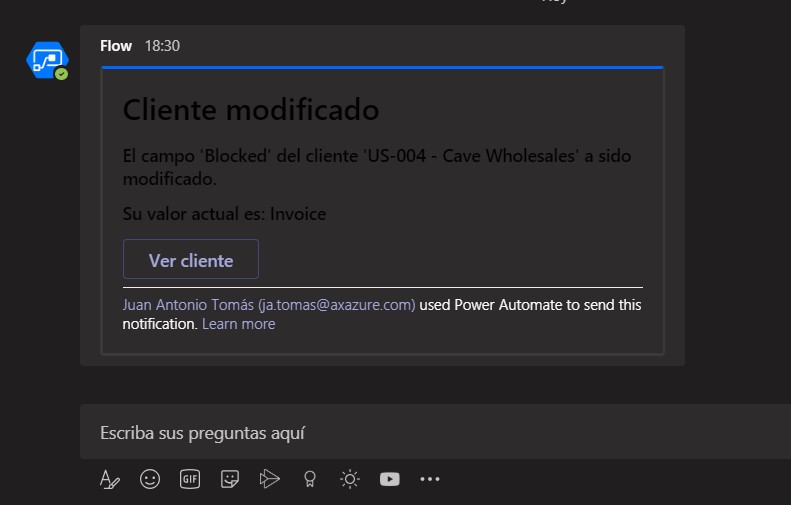Click the text 'Su valor actual es: Invoice'
The image size is (791, 505).
224,214
